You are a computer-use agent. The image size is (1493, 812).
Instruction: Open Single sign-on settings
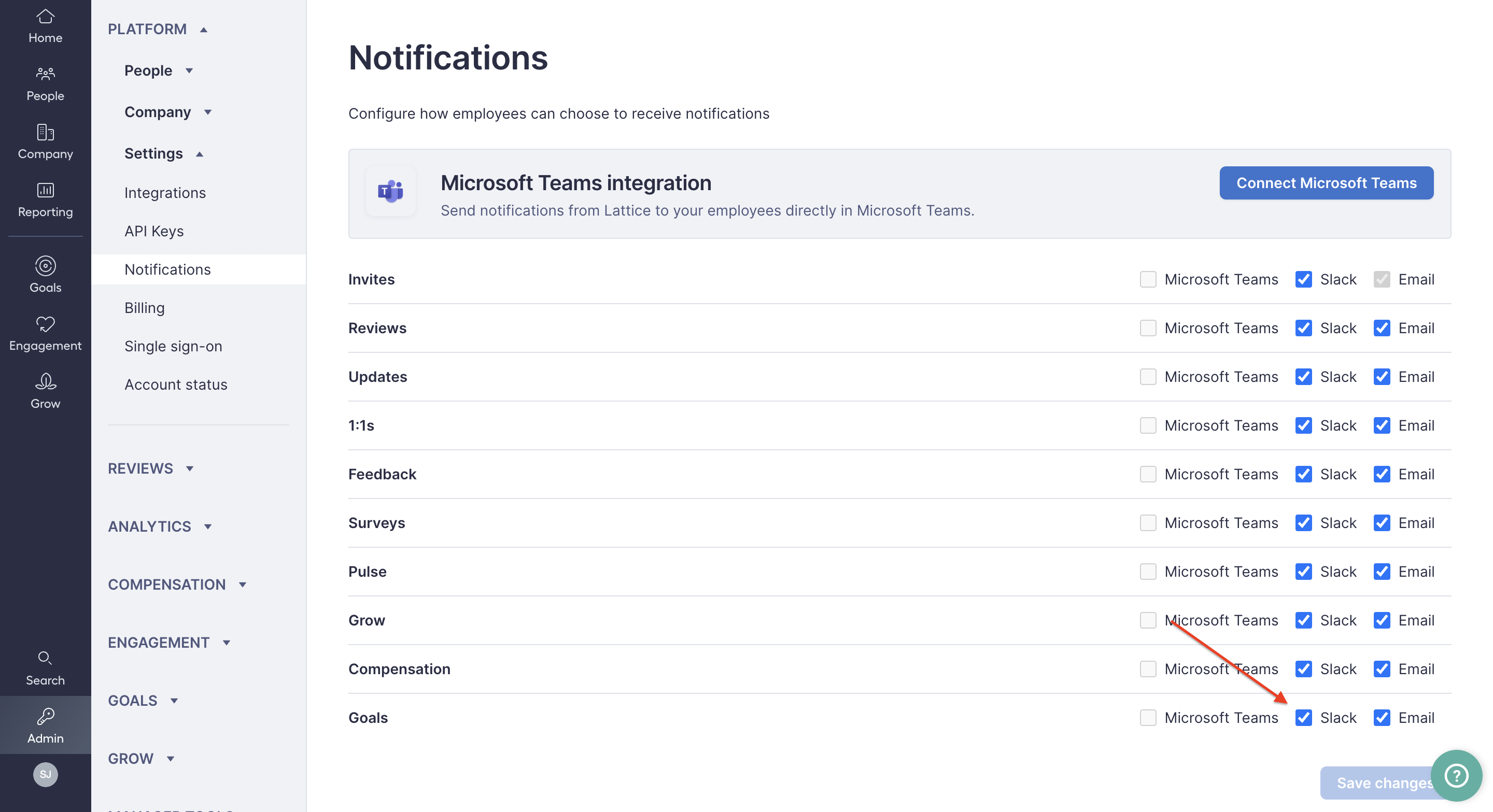pyautogui.click(x=173, y=346)
